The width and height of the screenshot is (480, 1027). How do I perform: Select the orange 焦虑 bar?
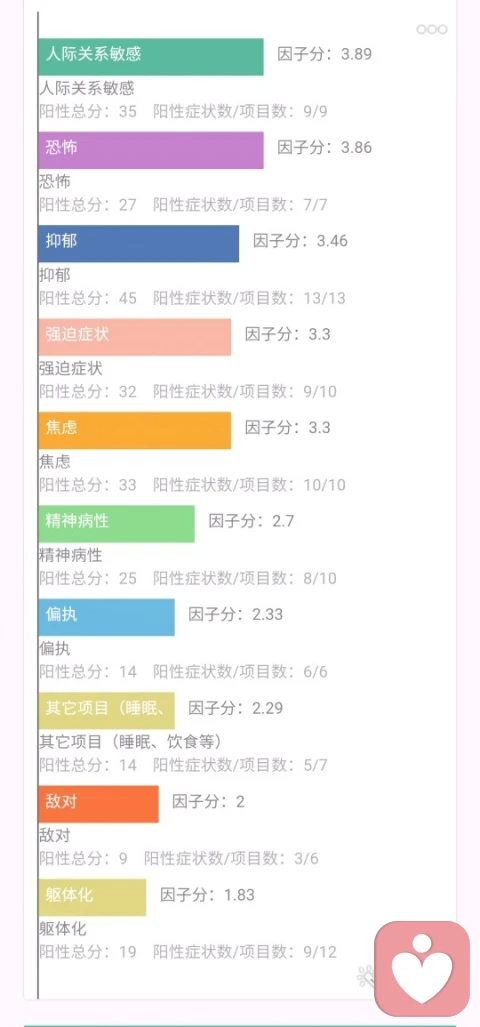[134, 430]
